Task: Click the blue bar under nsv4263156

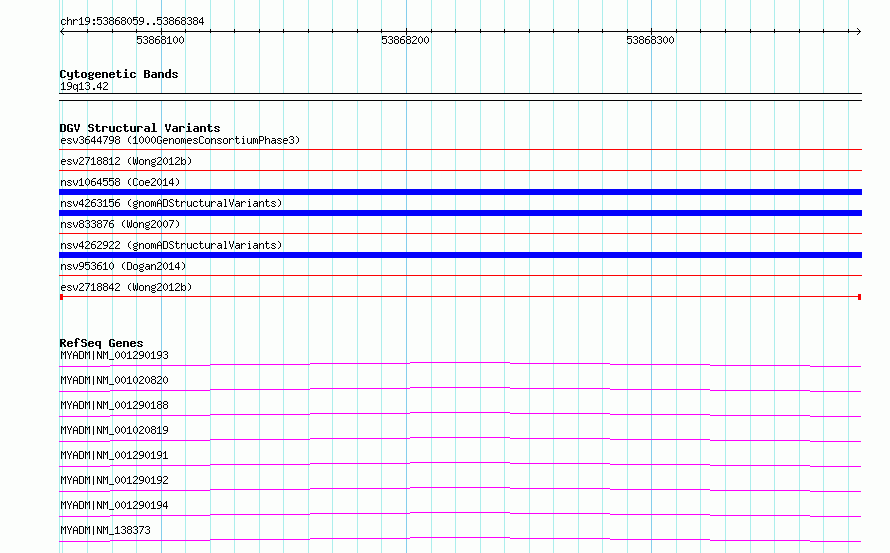Action: coord(460,213)
